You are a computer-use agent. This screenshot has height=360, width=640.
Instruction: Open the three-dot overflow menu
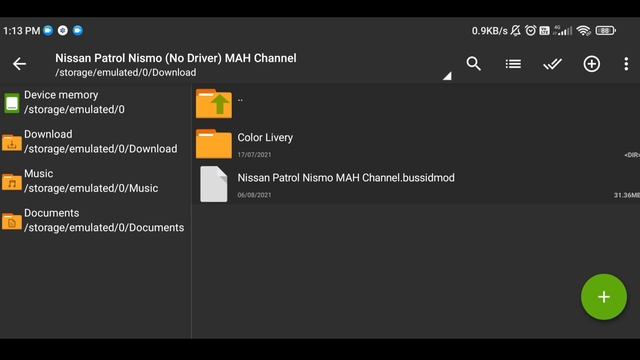click(626, 64)
